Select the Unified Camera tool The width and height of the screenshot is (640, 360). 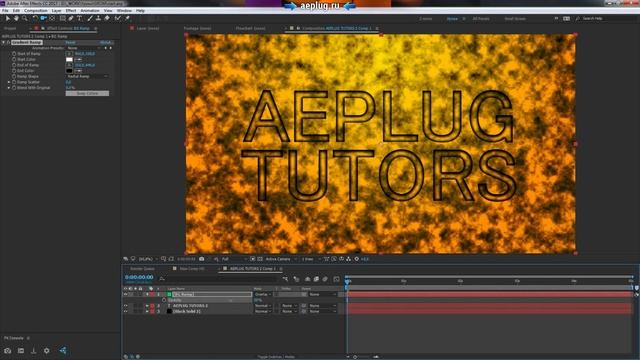click(44, 18)
